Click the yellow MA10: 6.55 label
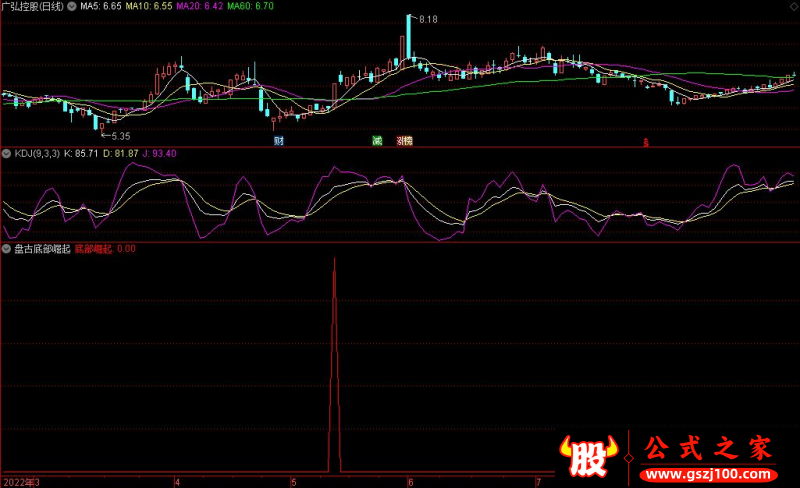This screenshot has width=800, height=488. click(x=149, y=6)
